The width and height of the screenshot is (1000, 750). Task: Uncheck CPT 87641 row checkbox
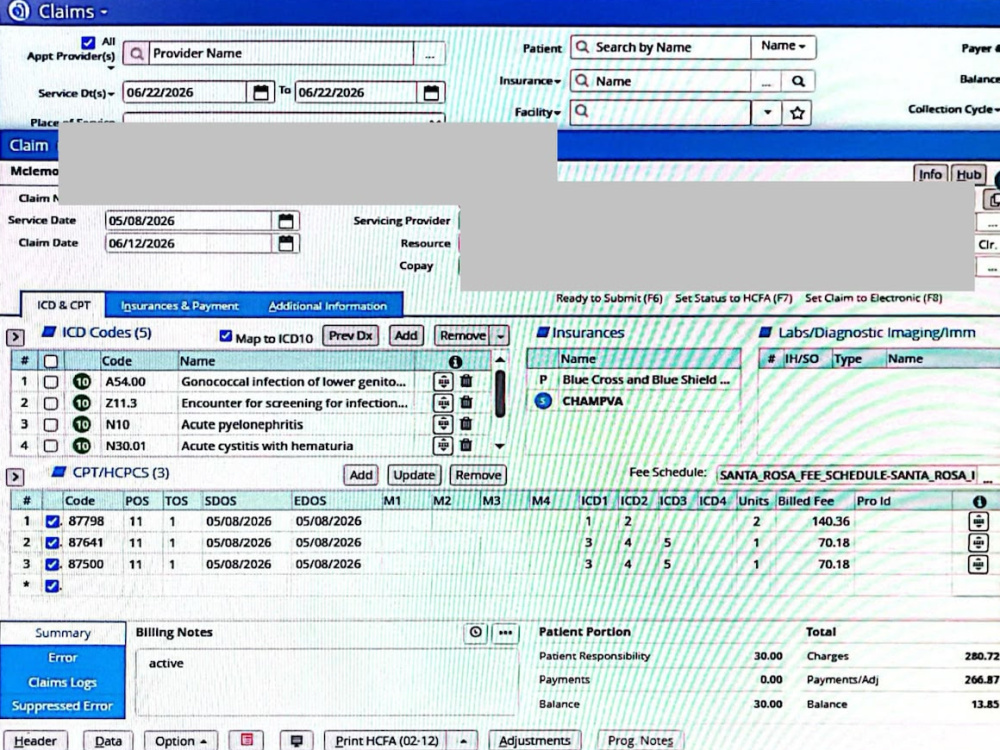(52, 543)
